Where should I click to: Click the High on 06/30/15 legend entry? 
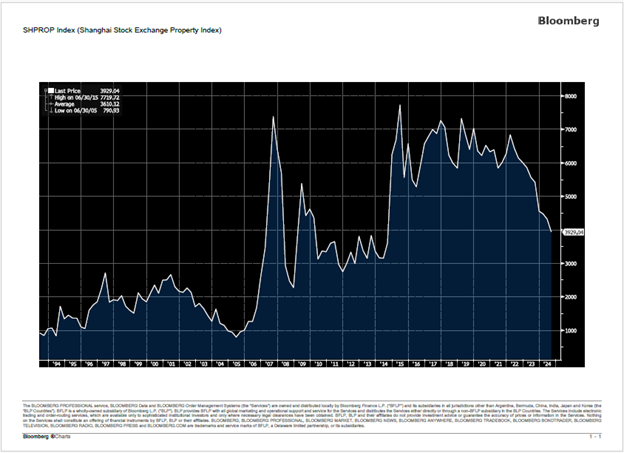(85, 96)
